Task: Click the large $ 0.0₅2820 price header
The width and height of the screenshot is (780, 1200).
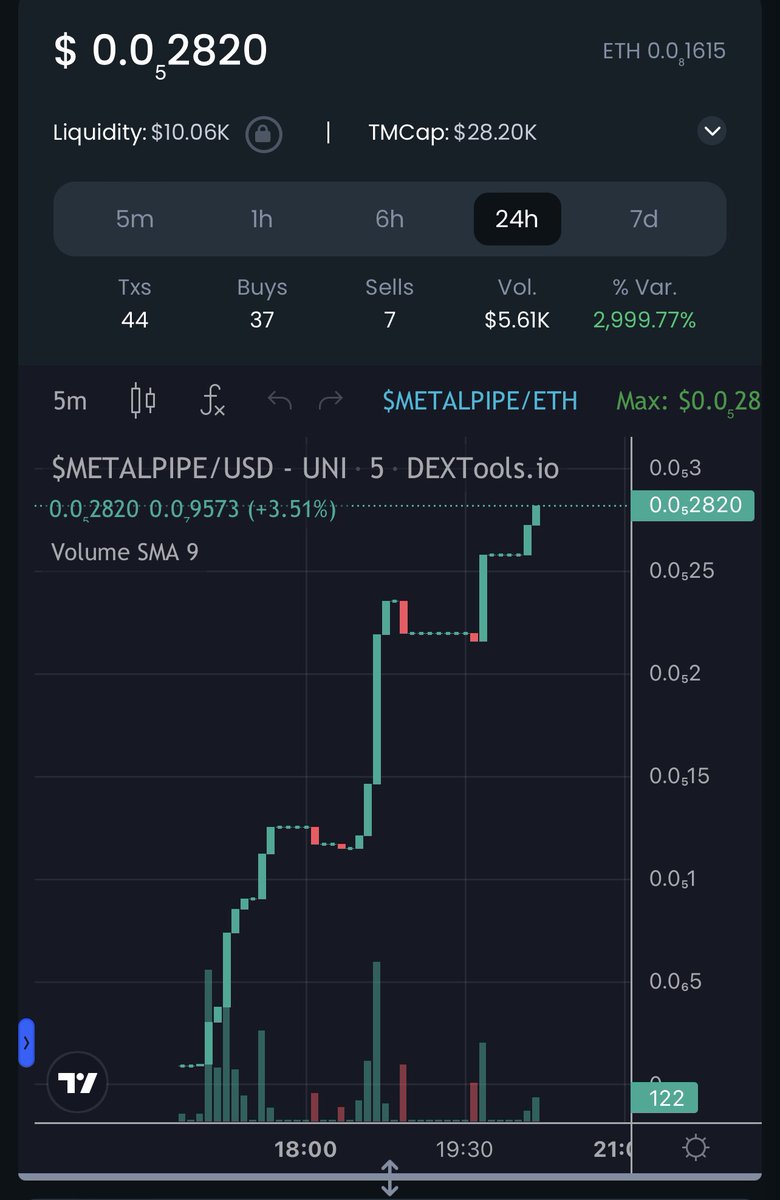Action: [160, 52]
